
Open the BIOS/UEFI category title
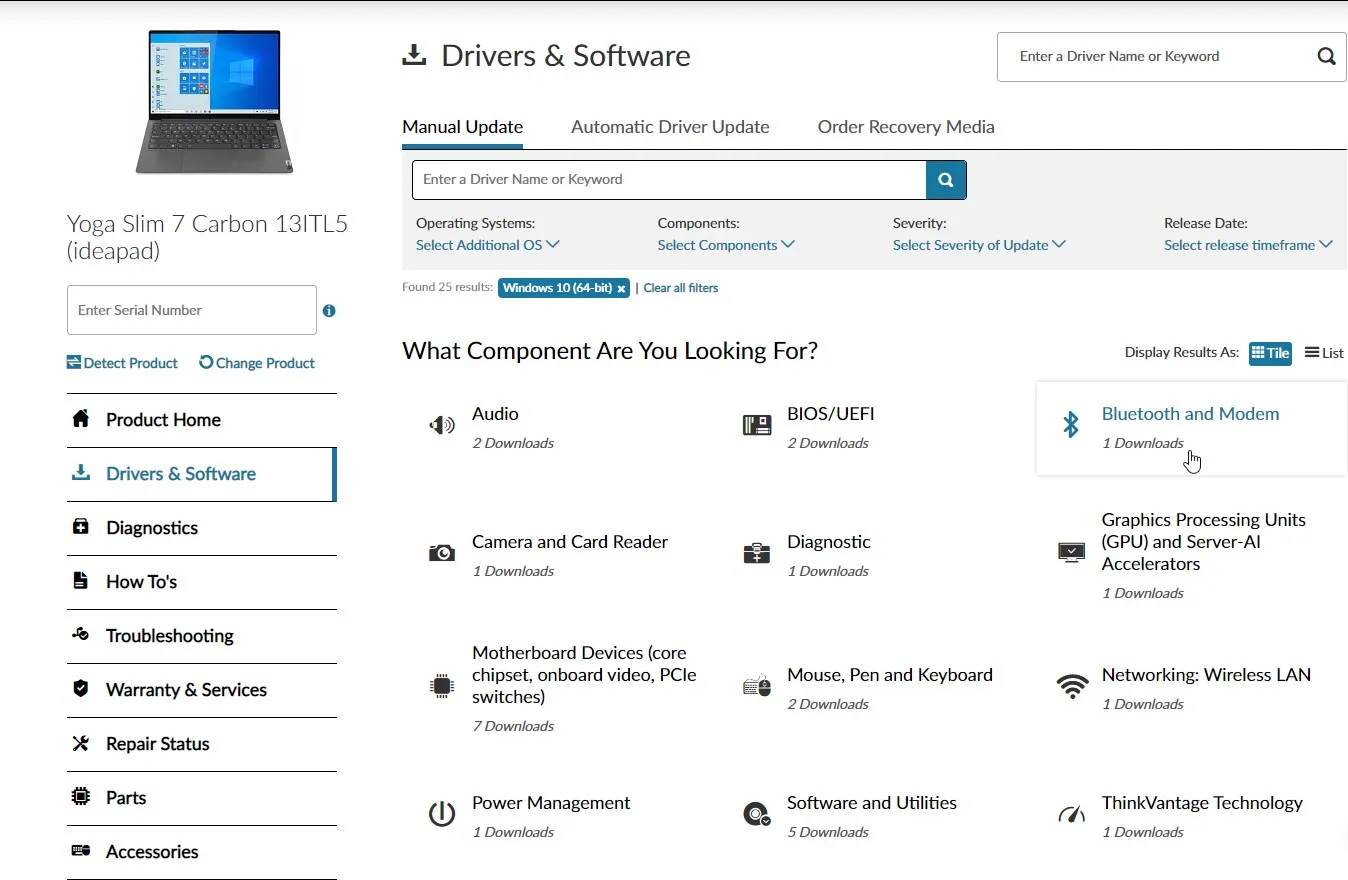pyautogui.click(x=831, y=414)
